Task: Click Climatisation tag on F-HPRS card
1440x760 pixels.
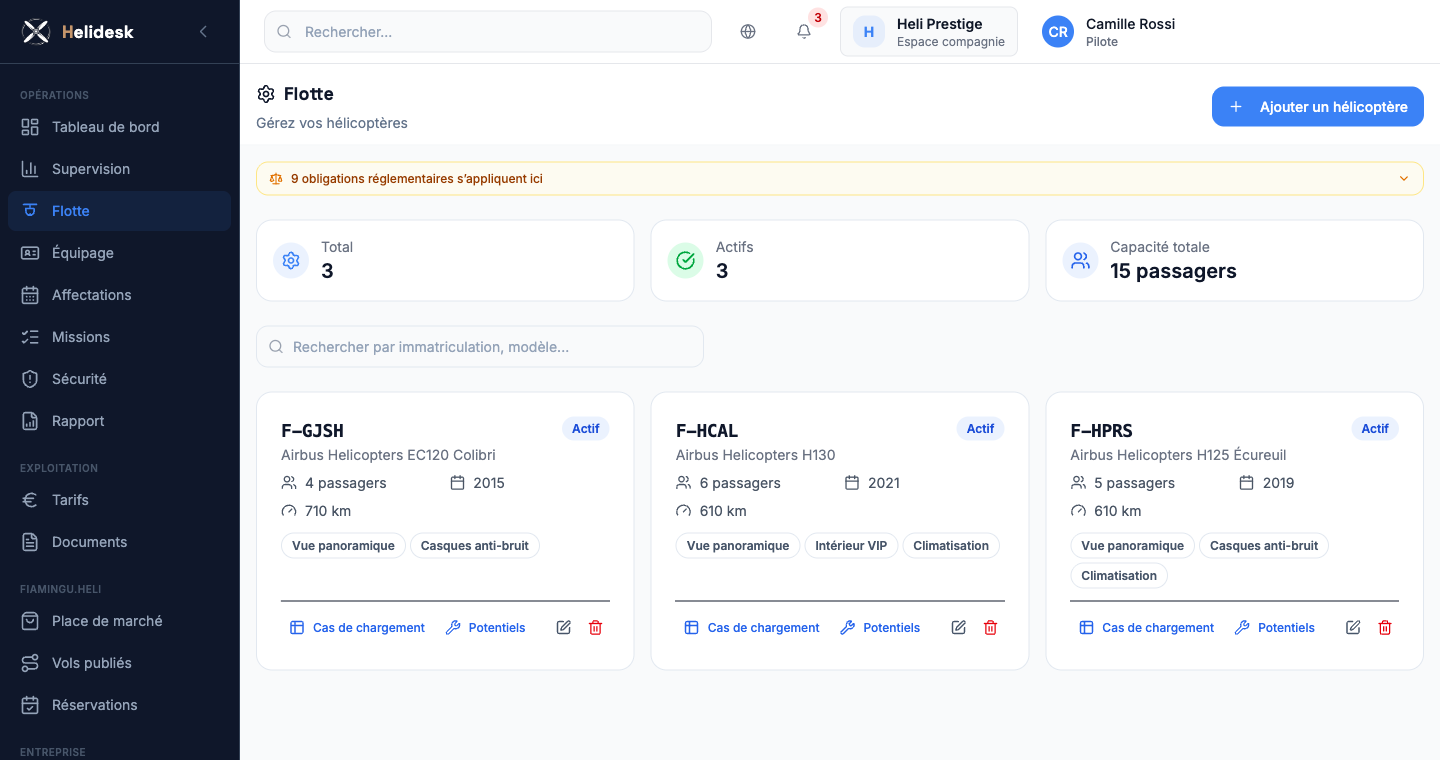Action: [x=1119, y=576]
